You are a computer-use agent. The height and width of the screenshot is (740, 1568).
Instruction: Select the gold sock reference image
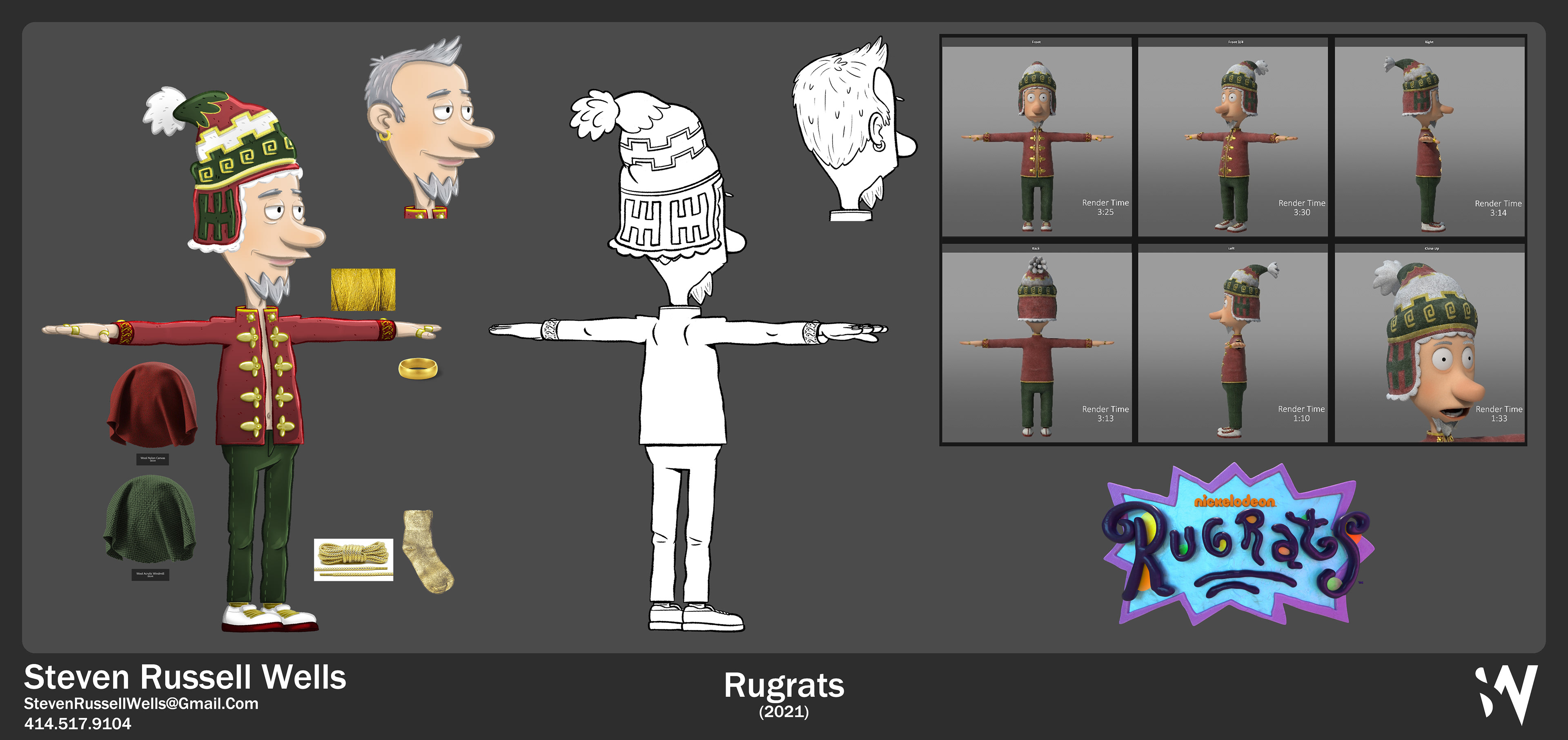[428, 551]
